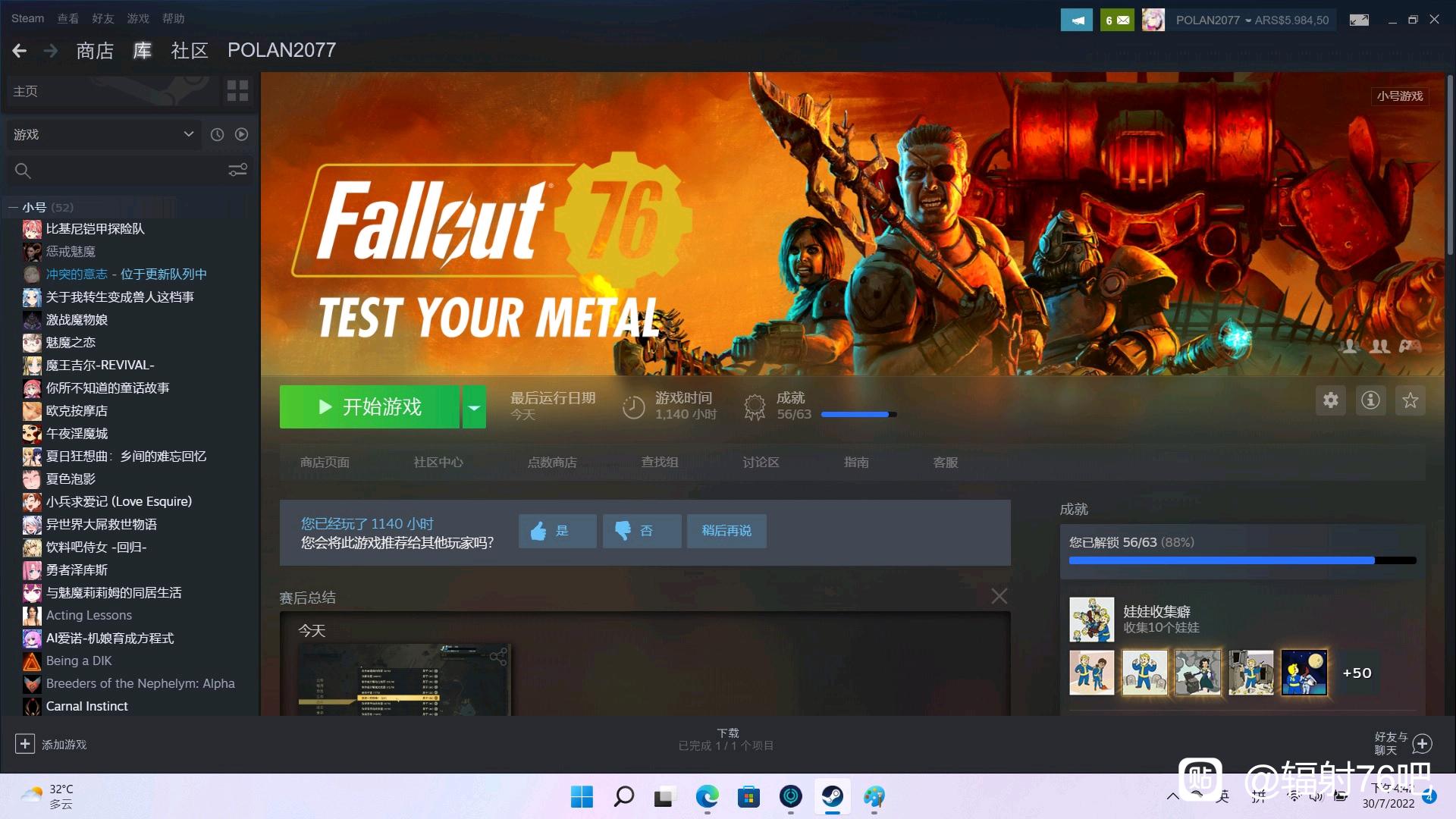Open the announcements megaphone button
This screenshot has width=1456, height=819.
click(1077, 20)
